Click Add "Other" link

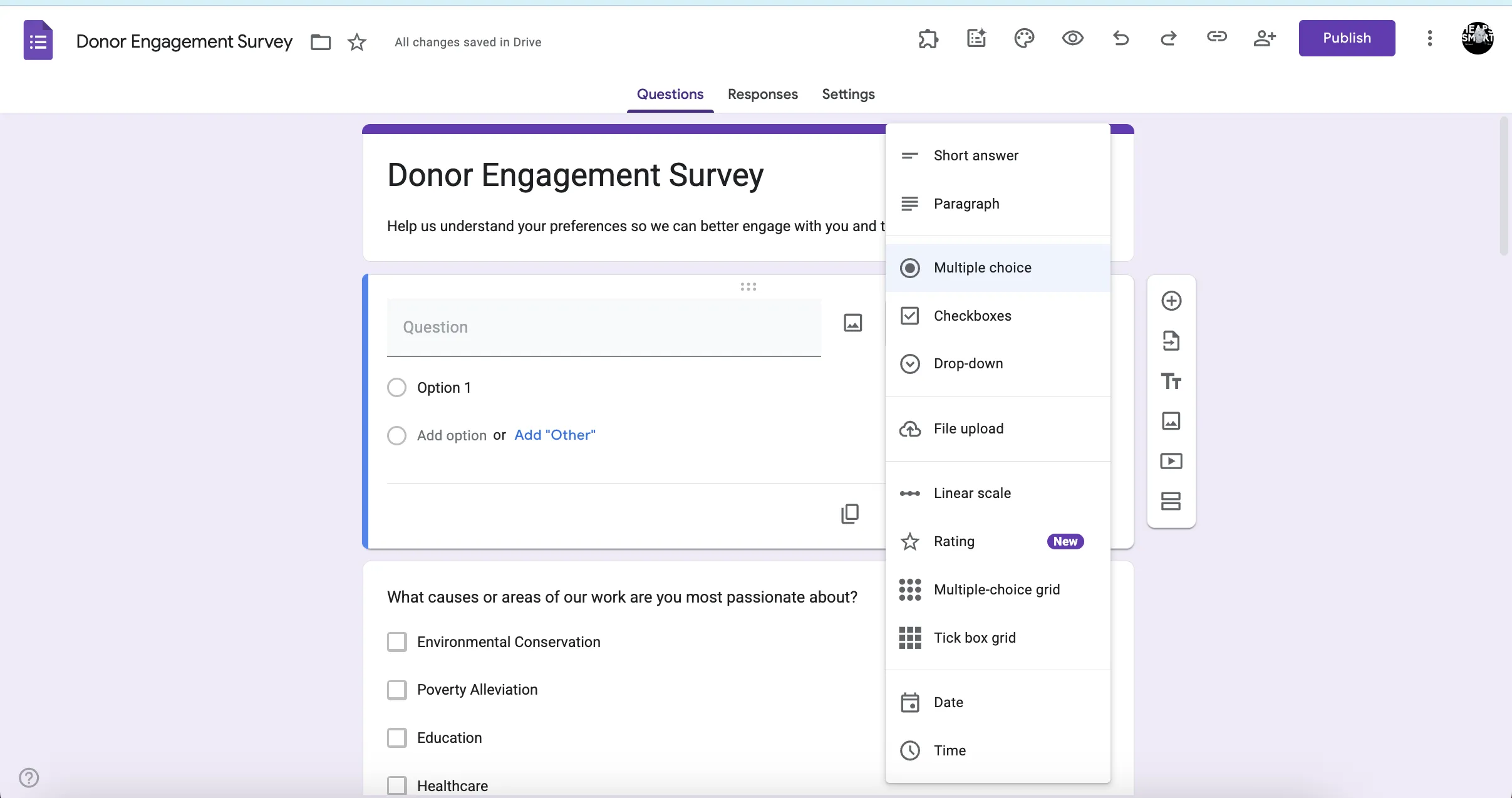tap(555, 435)
